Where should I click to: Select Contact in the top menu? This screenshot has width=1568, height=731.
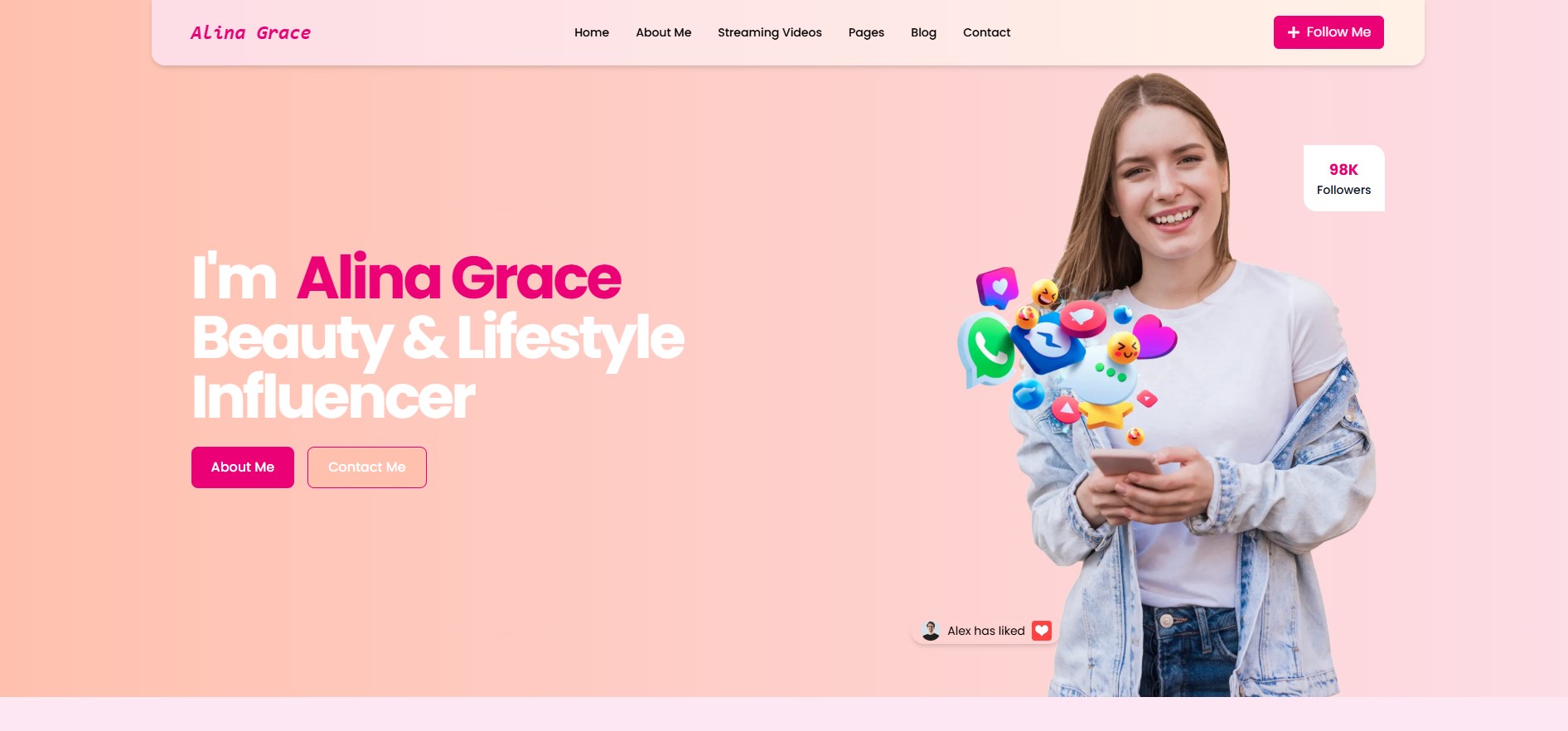986,32
